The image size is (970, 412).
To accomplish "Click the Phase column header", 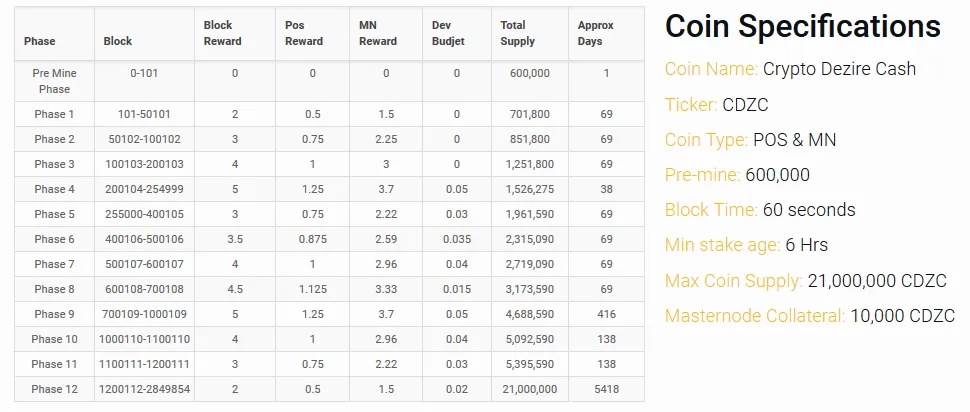I will click(x=40, y=41).
